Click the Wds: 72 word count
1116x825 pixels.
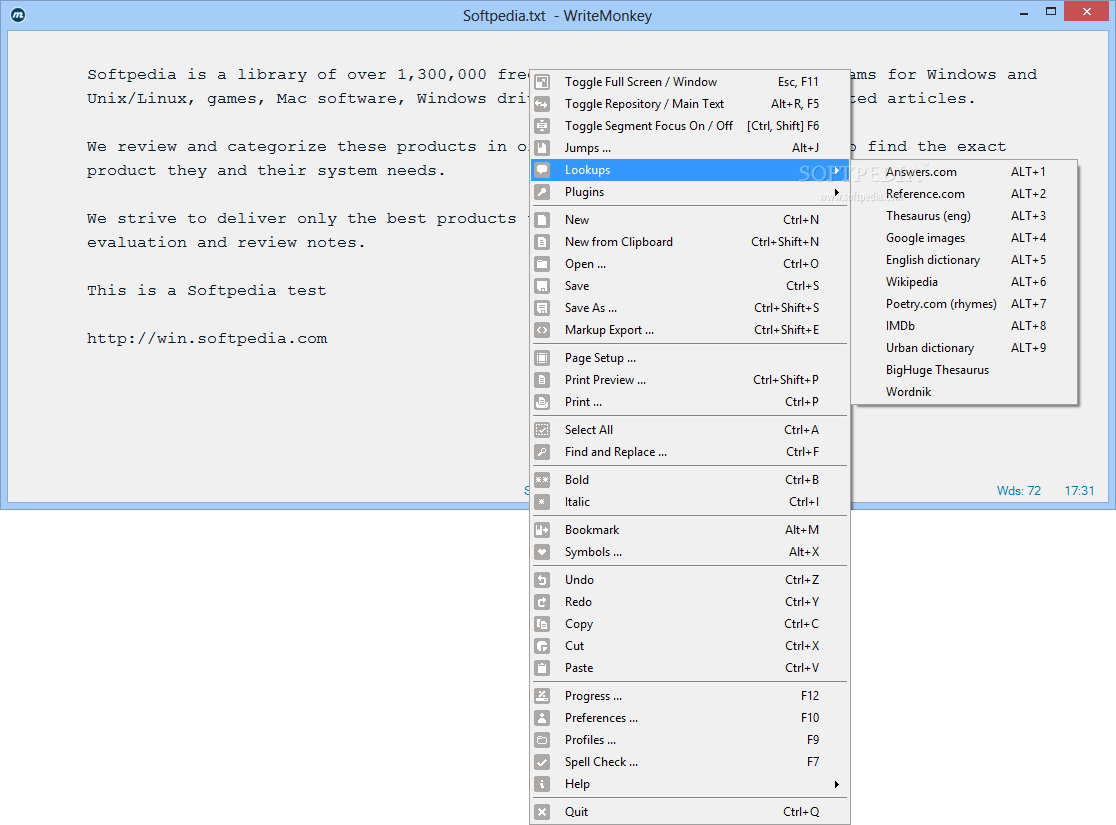tap(1018, 491)
